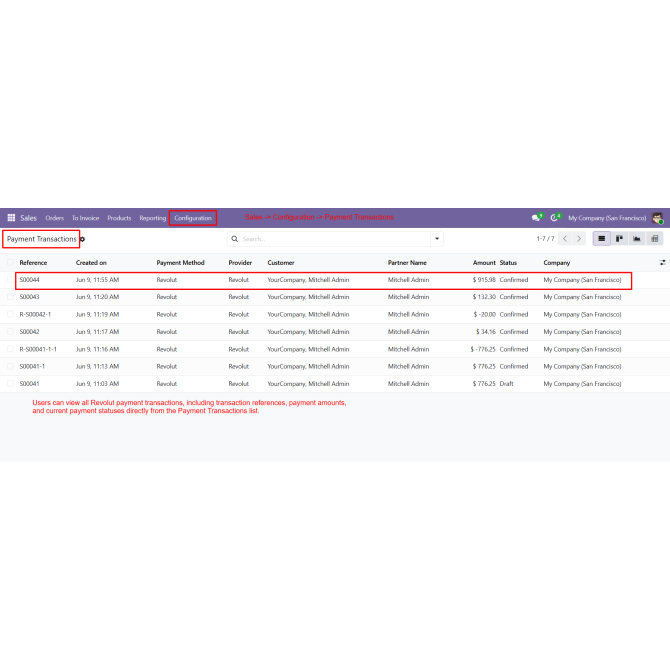Switch to graph view
The width and height of the screenshot is (670, 670).
(x=637, y=239)
